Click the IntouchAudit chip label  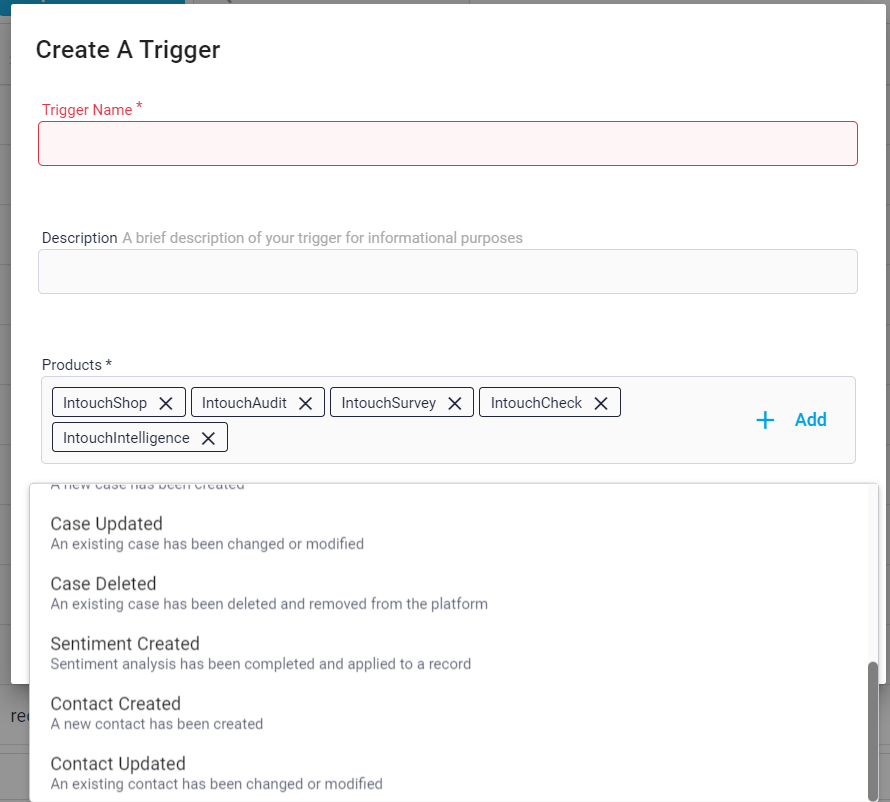coord(244,403)
